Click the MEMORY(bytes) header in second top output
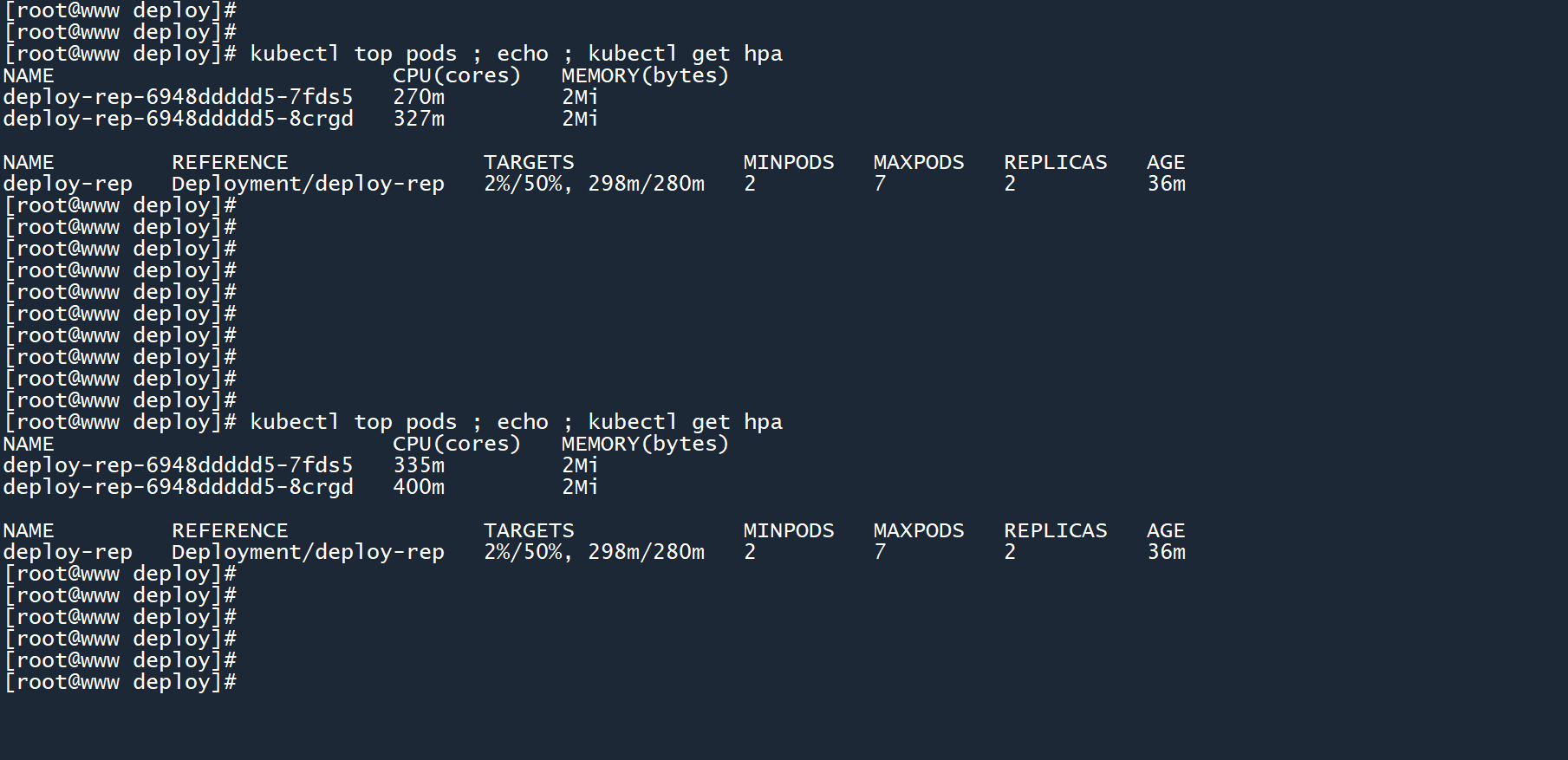1568x760 pixels. pos(644,444)
